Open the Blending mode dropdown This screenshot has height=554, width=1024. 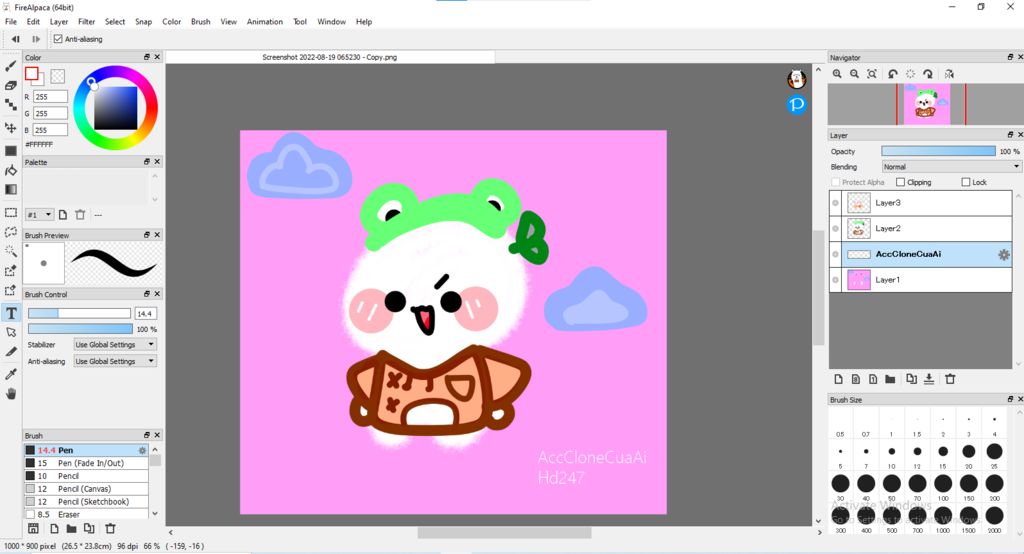coord(951,167)
